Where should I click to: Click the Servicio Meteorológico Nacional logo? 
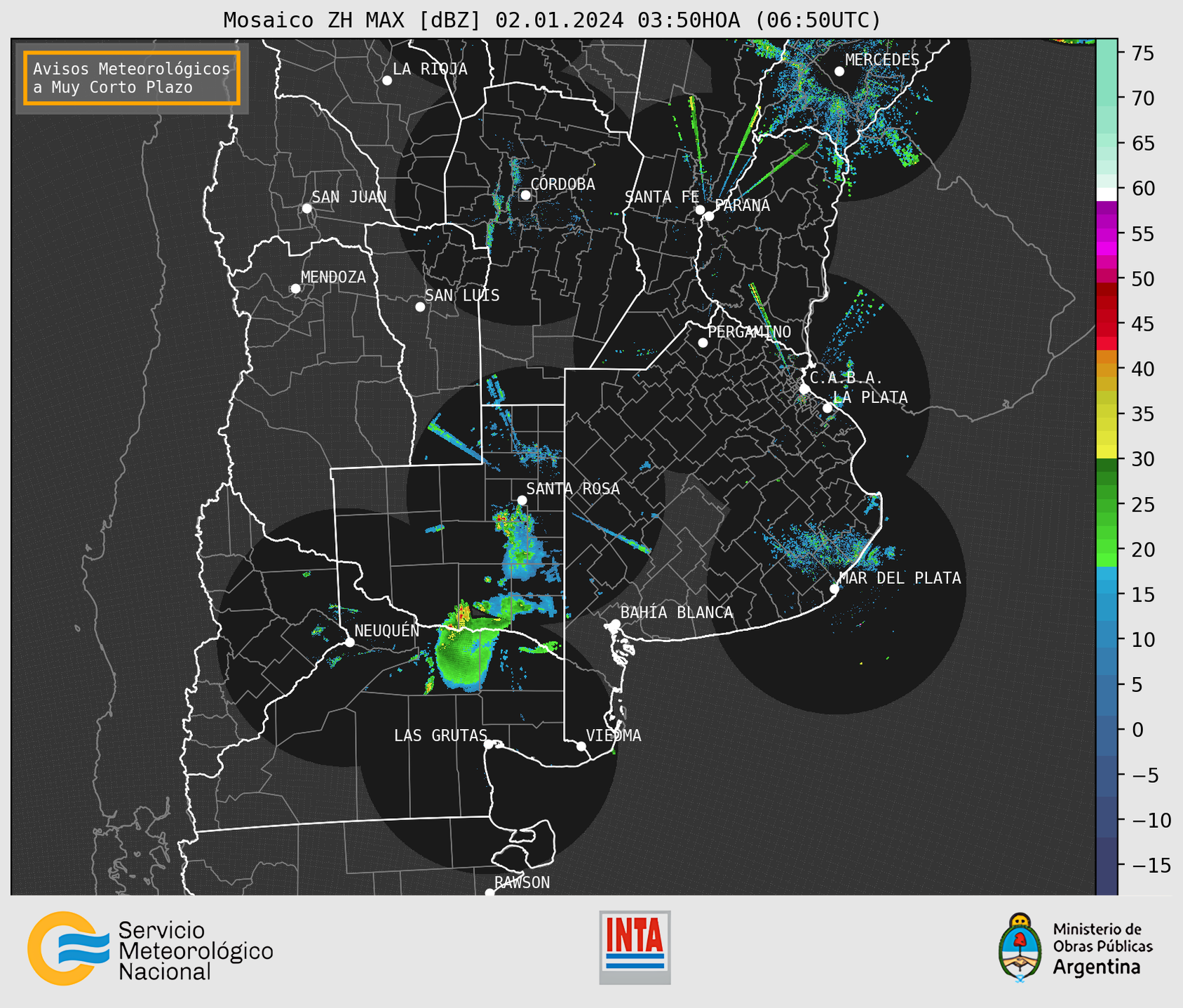click(150, 948)
